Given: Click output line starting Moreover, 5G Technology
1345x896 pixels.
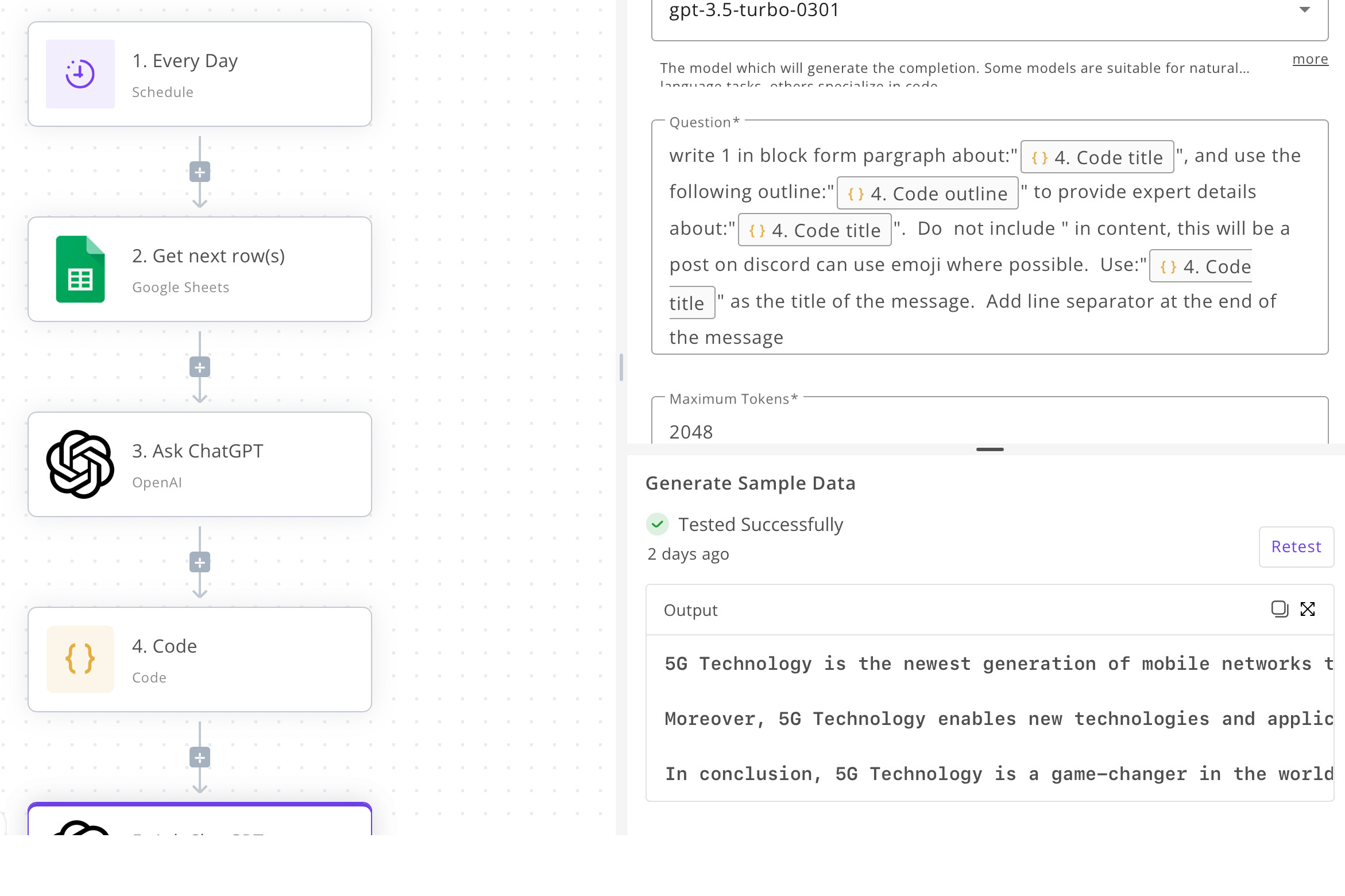Looking at the screenshot, I should [999, 719].
